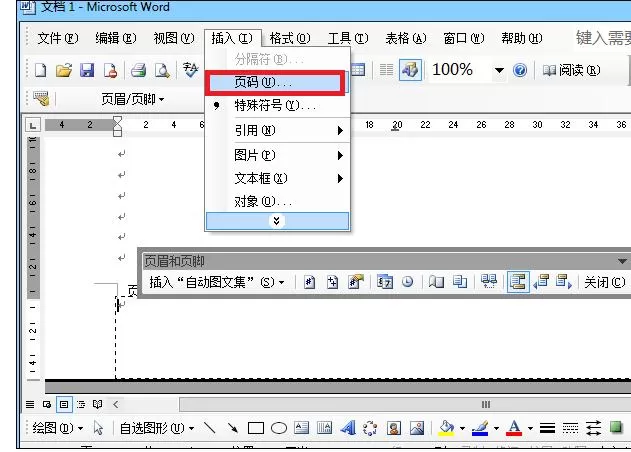Click the New blank document icon
Image resolution: width=631 pixels, height=452 pixels.
coord(40,70)
